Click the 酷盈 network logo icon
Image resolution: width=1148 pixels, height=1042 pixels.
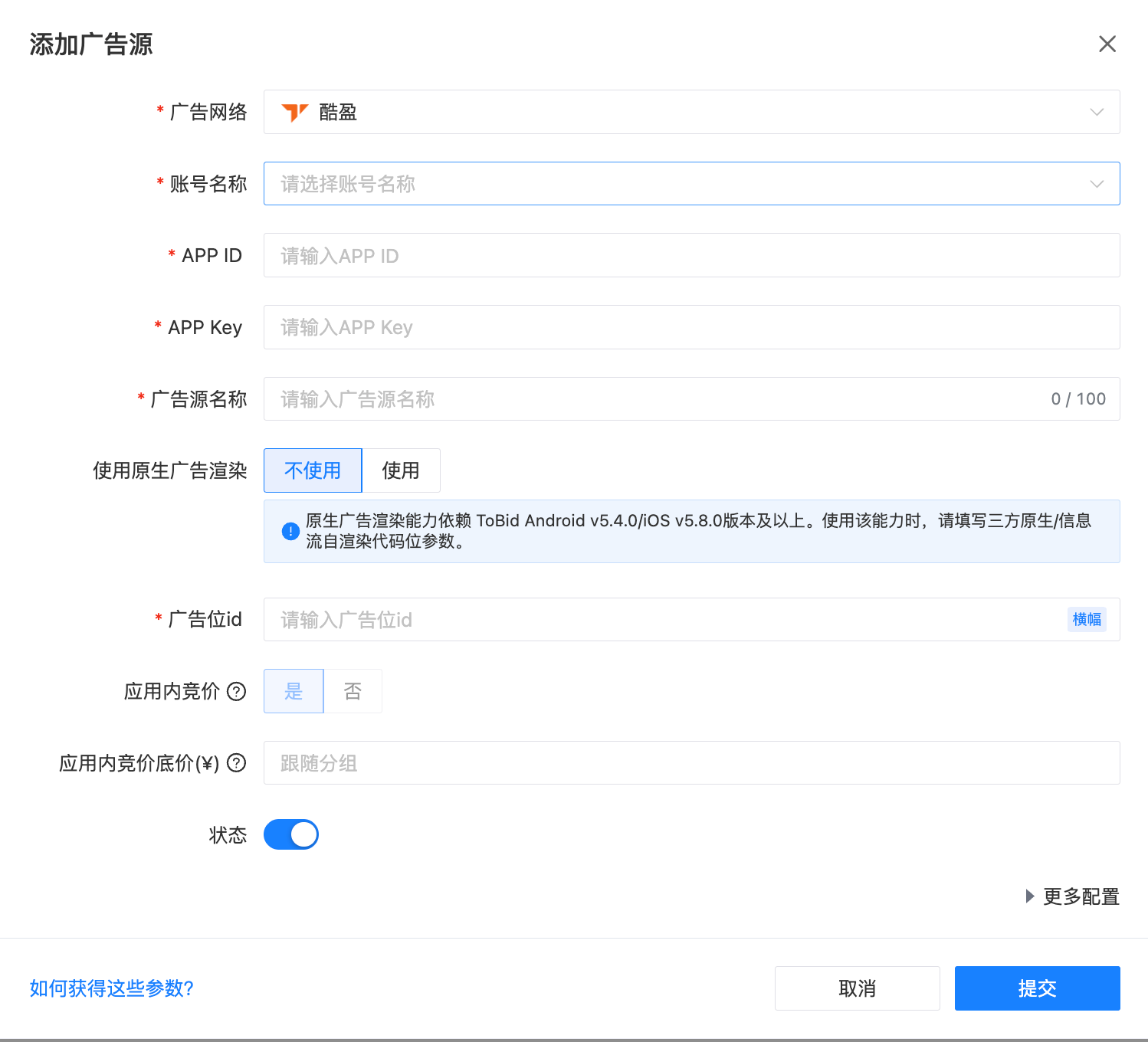(294, 113)
